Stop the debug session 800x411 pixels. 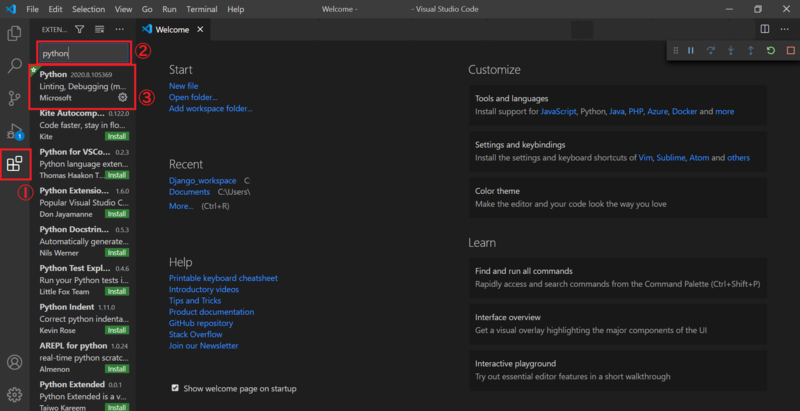(791, 50)
